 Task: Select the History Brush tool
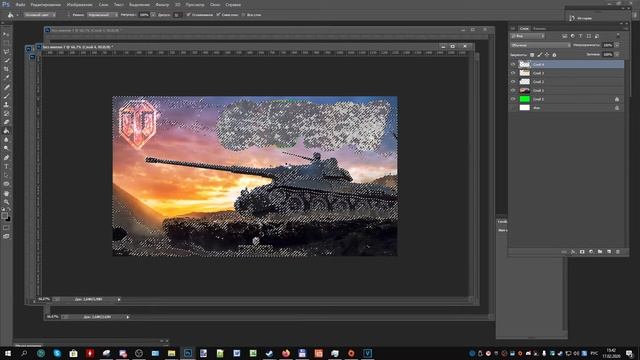coord(6,113)
